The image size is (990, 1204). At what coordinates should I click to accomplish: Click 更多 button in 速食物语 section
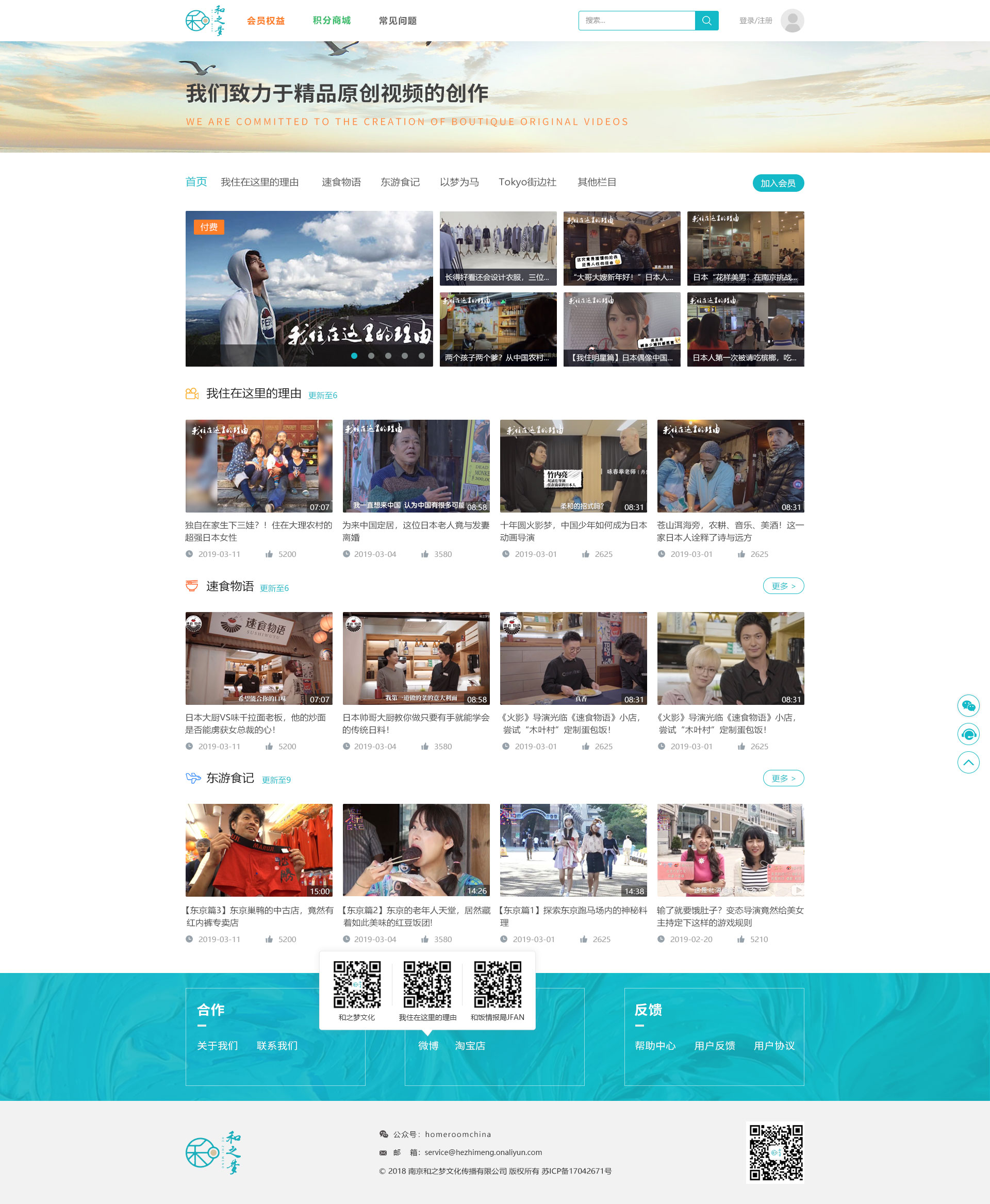(784, 586)
